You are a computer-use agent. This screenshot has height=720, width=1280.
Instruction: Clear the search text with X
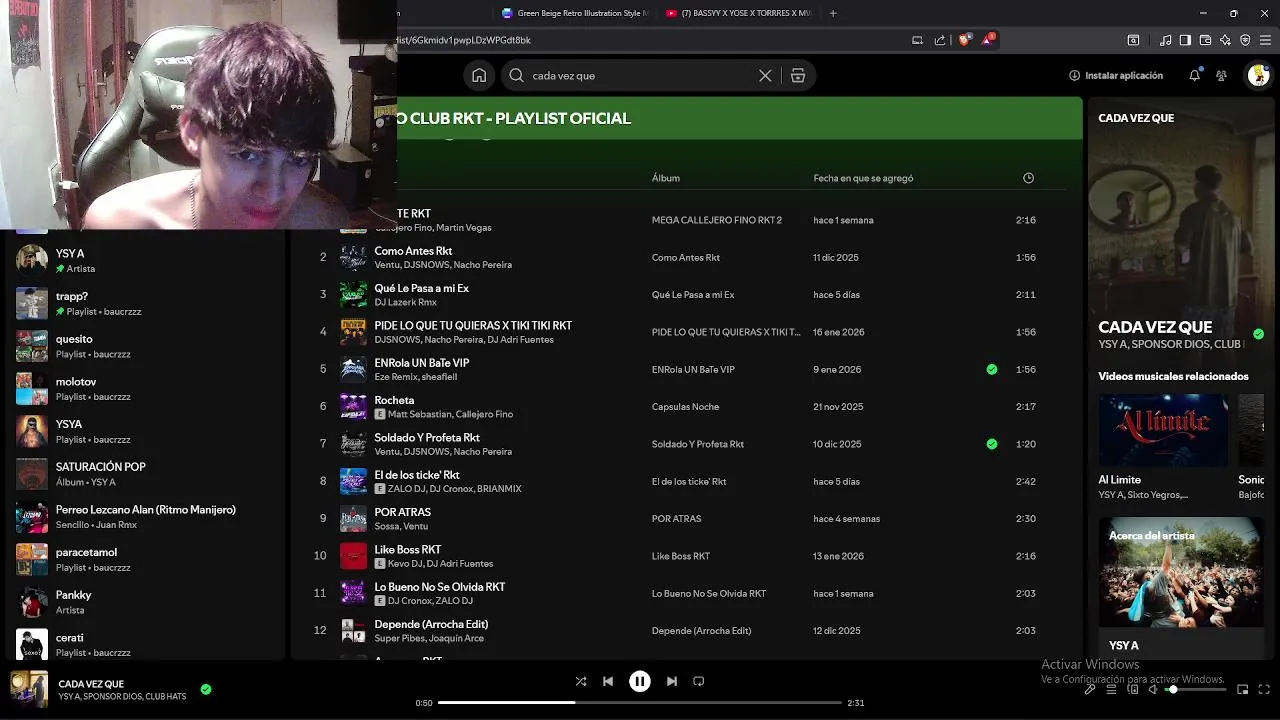point(765,75)
